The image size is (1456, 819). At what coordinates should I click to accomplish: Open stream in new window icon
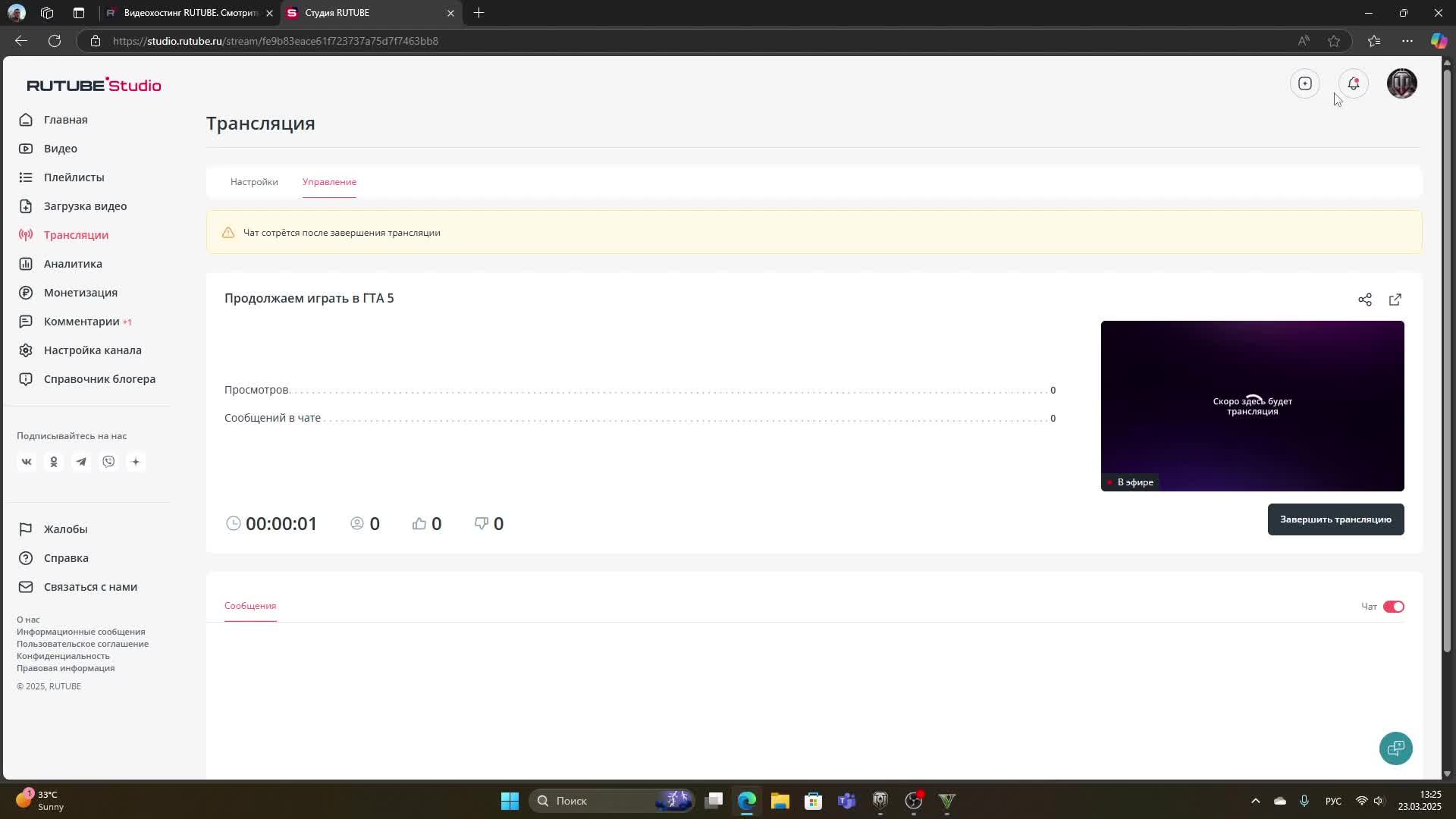1395,300
